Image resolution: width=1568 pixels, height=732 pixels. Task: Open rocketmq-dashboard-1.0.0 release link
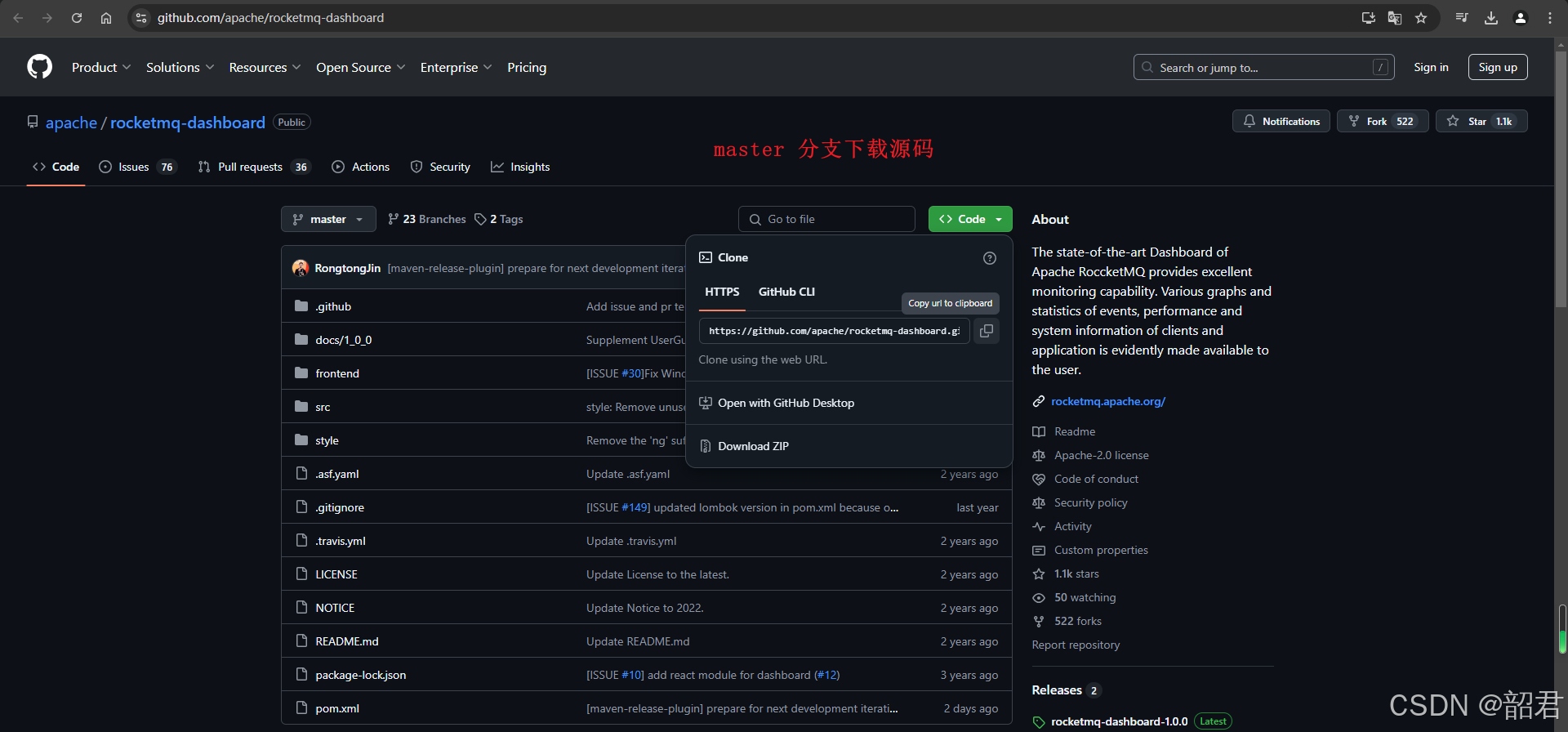tap(1119, 721)
